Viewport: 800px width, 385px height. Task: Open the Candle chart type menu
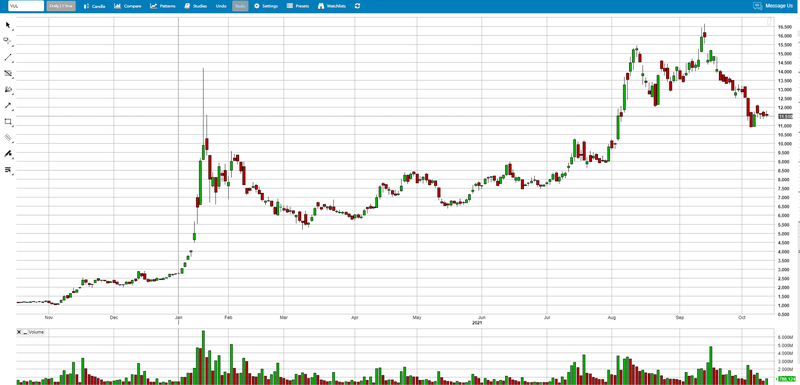point(94,6)
